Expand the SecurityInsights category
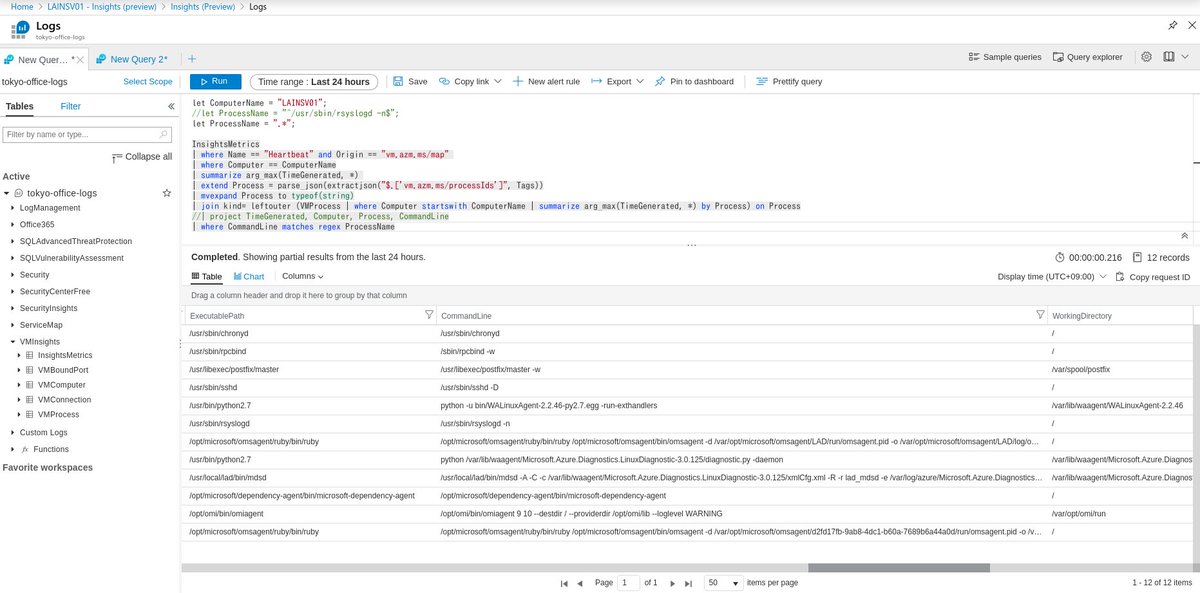This screenshot has width=1200, height=593. pos(12,308)
